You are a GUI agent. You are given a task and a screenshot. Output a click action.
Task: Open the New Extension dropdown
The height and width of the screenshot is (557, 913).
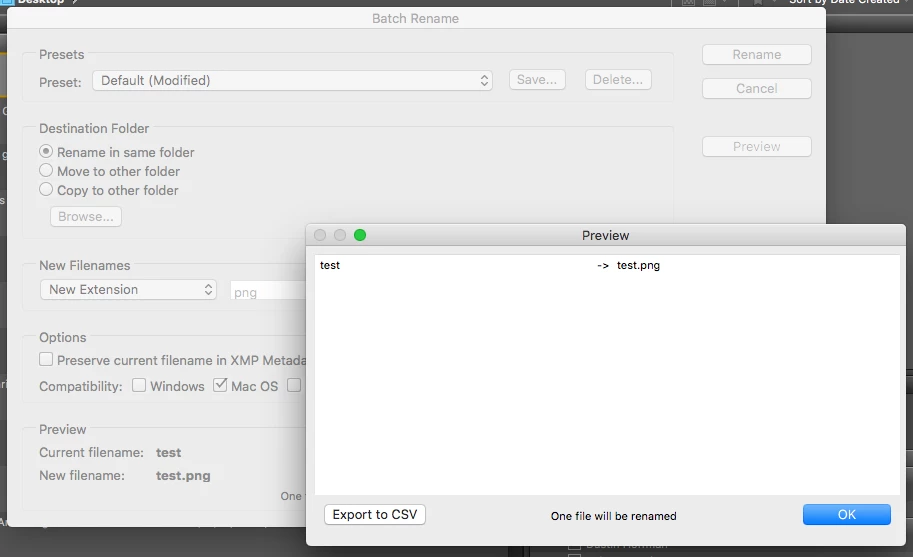[x=128, y=290]
